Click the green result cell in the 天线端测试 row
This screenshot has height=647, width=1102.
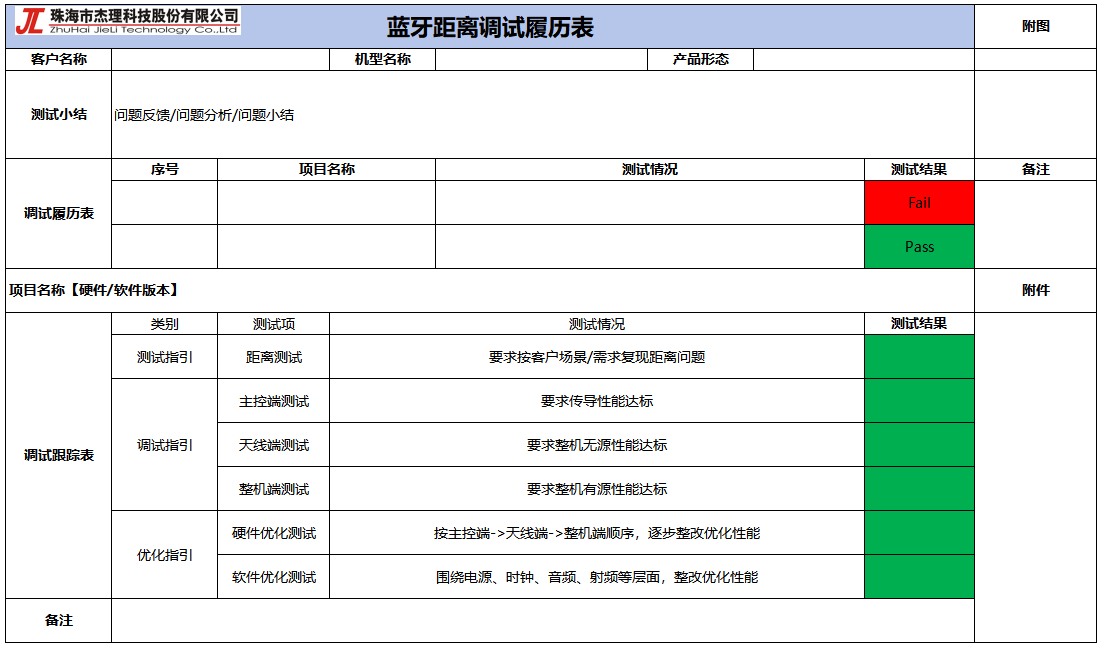[919, 445]
